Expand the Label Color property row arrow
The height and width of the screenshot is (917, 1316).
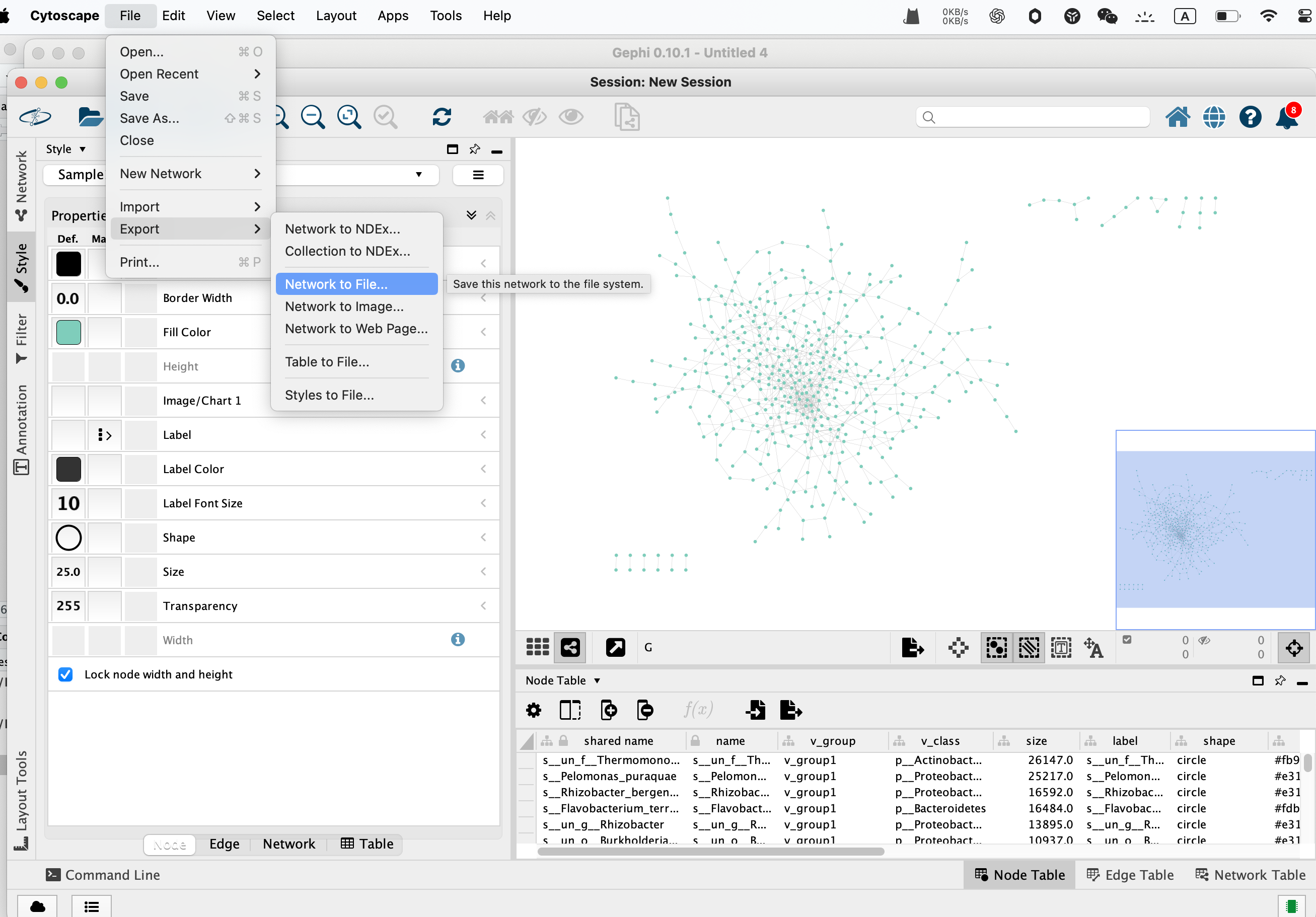tap(484, 469)
